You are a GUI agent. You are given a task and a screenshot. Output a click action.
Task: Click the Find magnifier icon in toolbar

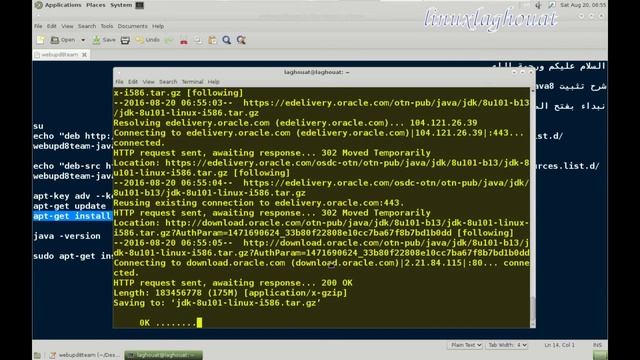tap(227, 40)
